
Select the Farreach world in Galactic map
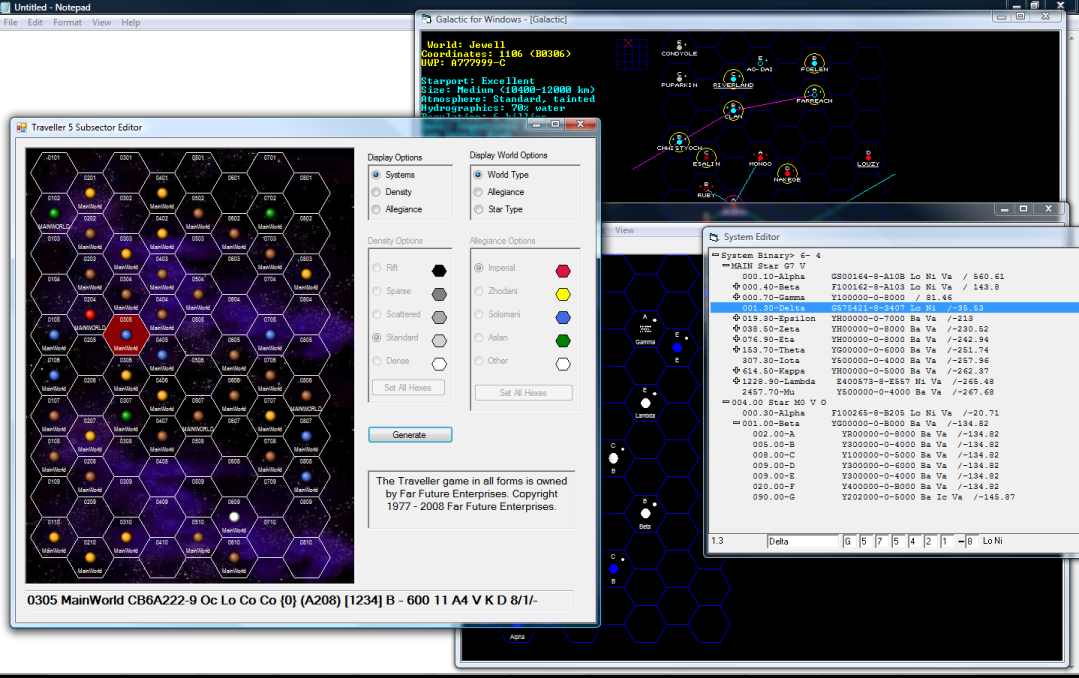coord(814,93)
